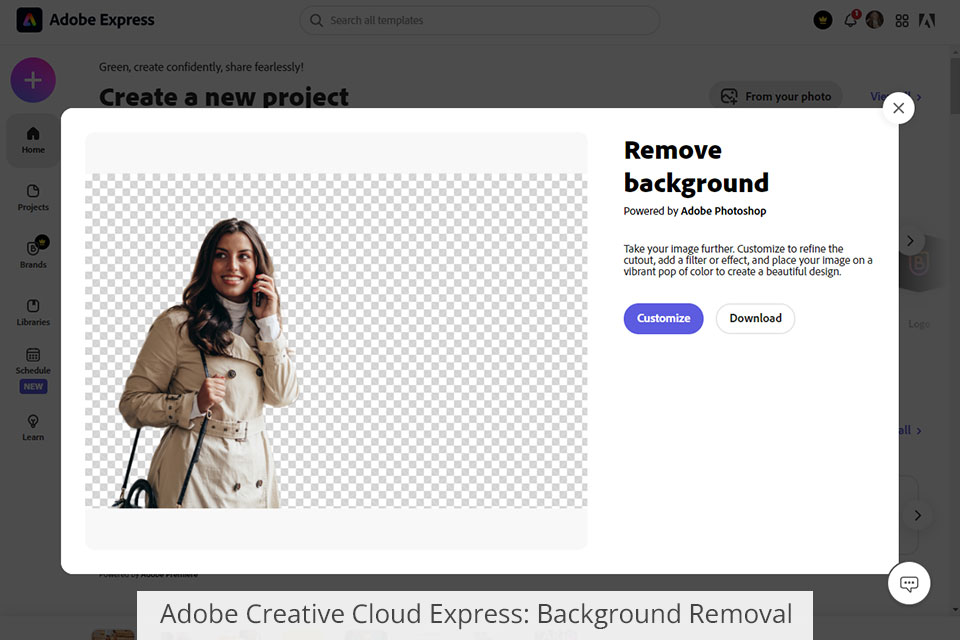Viewport: 960px width, 640px height.
Task: Click the From your photo button
Action: (x=776, y=96)
